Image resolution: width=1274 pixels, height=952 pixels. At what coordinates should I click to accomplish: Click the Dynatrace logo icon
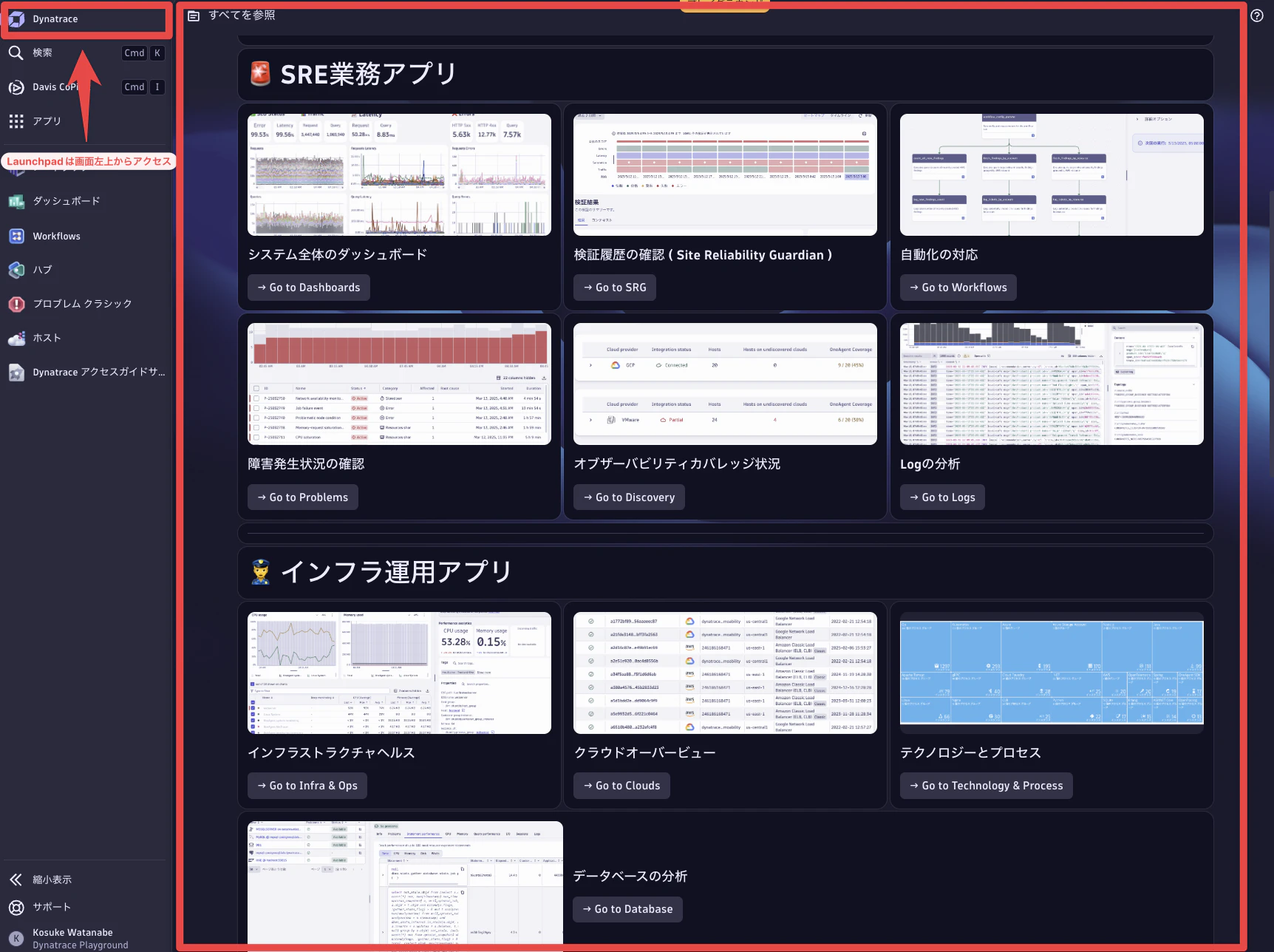pyautogui.click(x=16, y=19)
